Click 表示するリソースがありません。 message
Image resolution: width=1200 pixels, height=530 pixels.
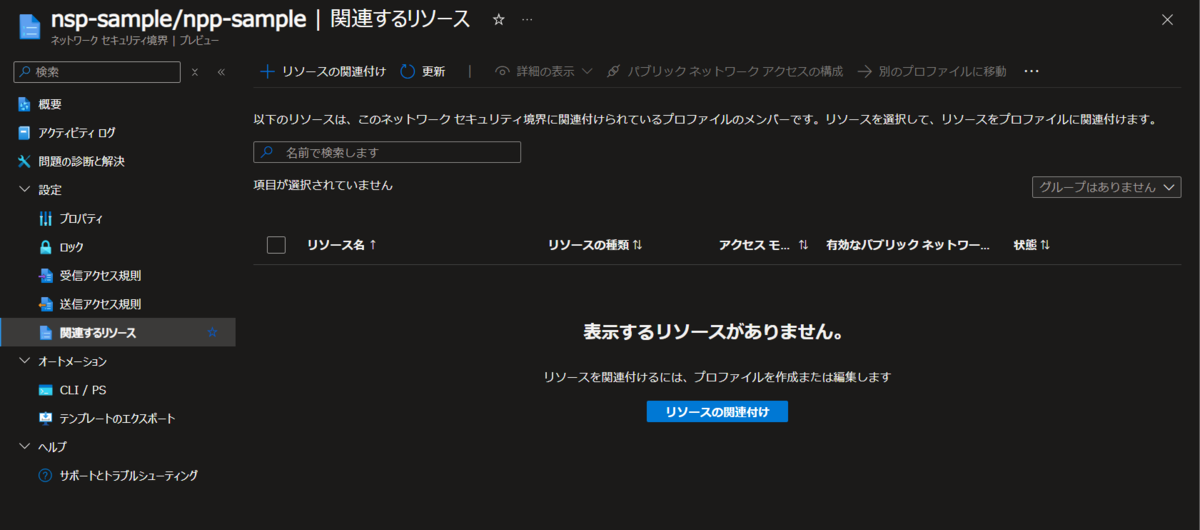717,331
